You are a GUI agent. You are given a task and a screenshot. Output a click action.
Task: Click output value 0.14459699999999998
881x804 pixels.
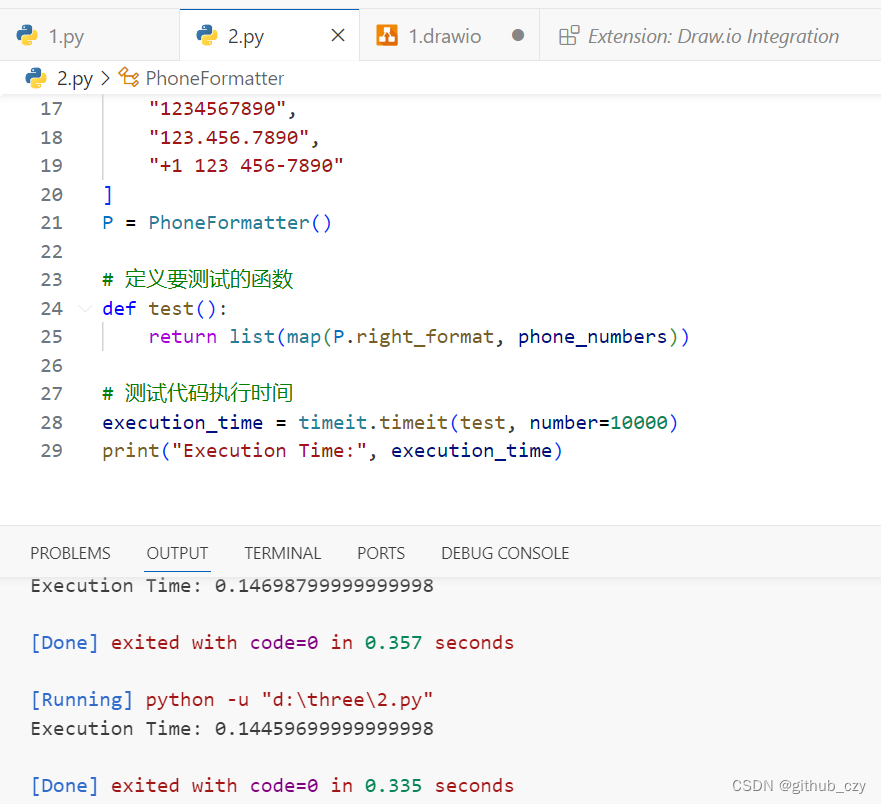324,729
